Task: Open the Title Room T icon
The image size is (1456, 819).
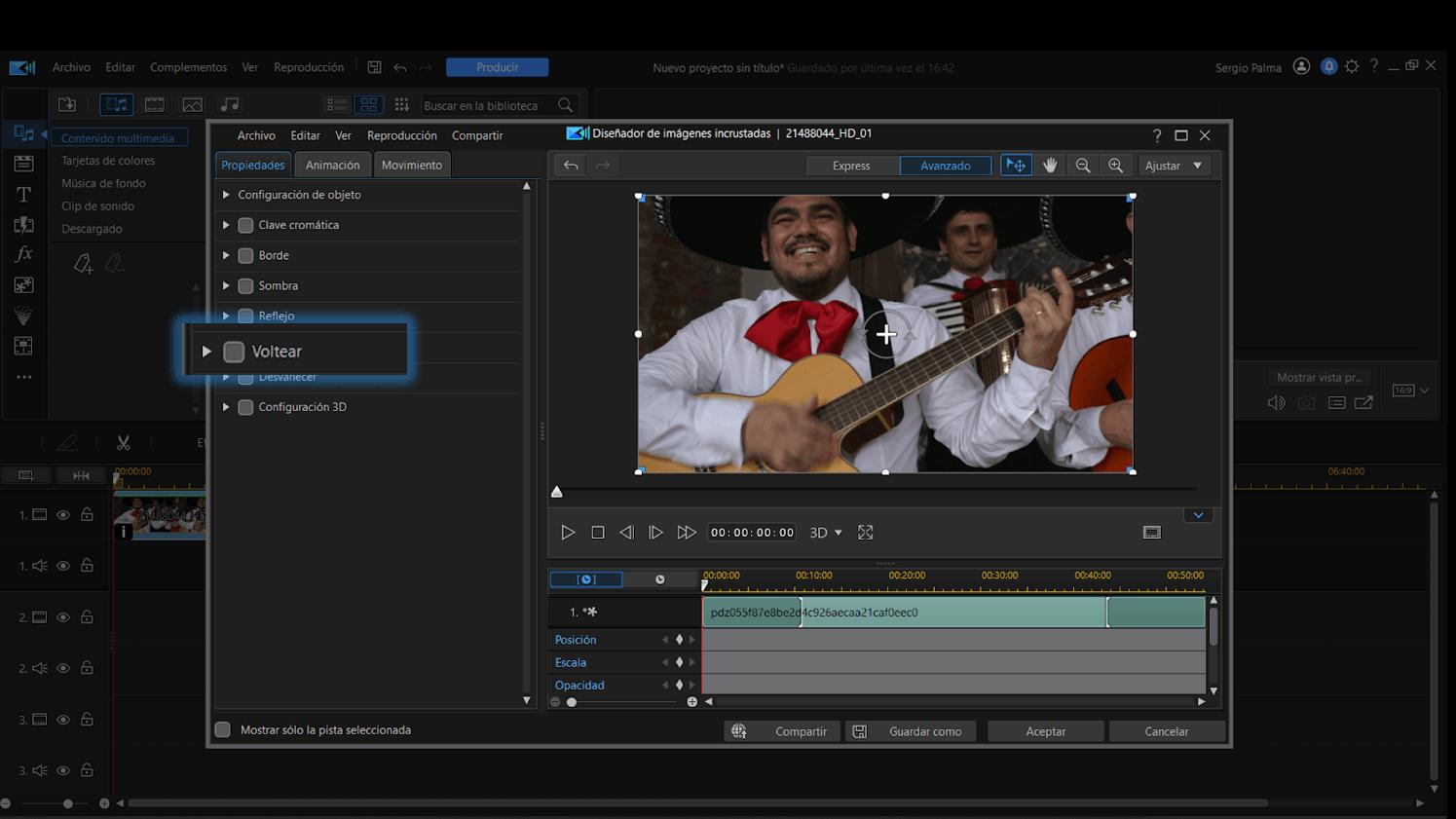Action: coord(23,195)
